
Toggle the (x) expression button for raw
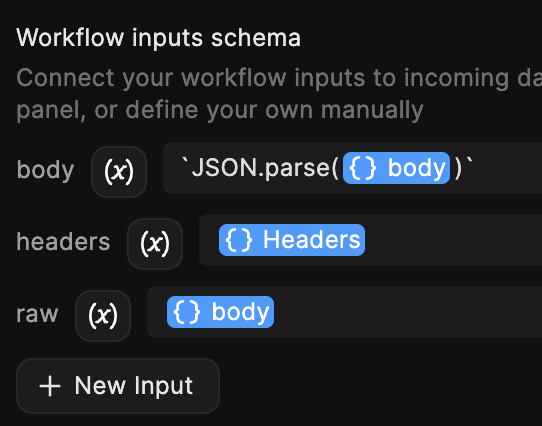(103, 315)
